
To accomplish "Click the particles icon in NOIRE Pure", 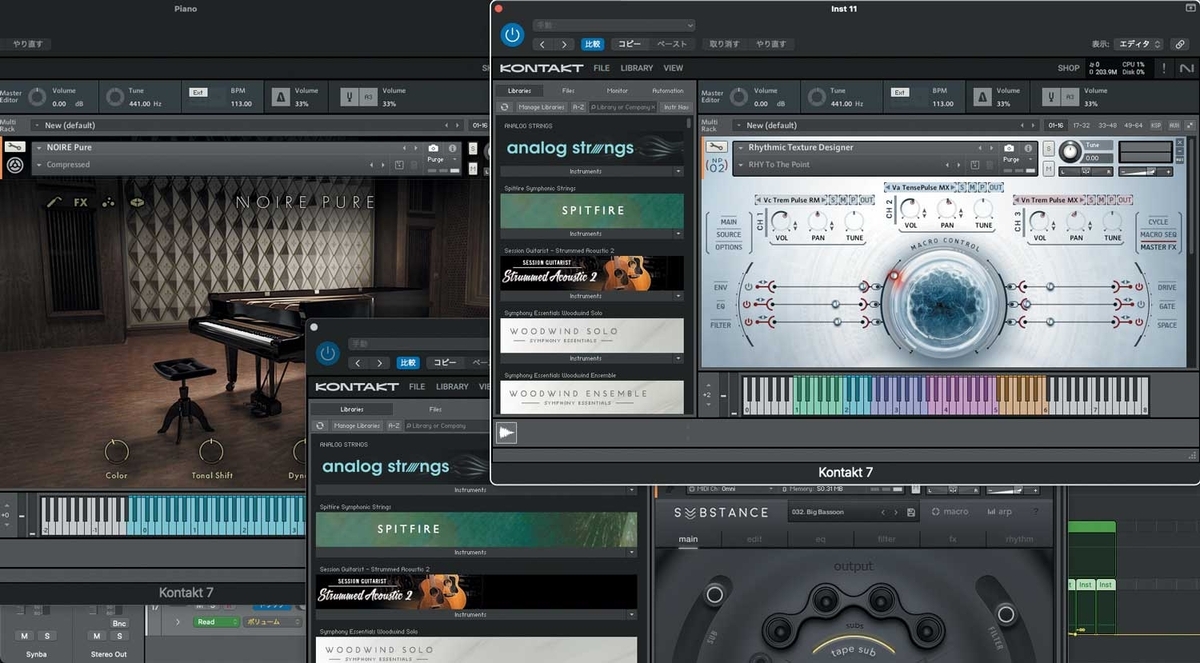I will pos(107,202).
